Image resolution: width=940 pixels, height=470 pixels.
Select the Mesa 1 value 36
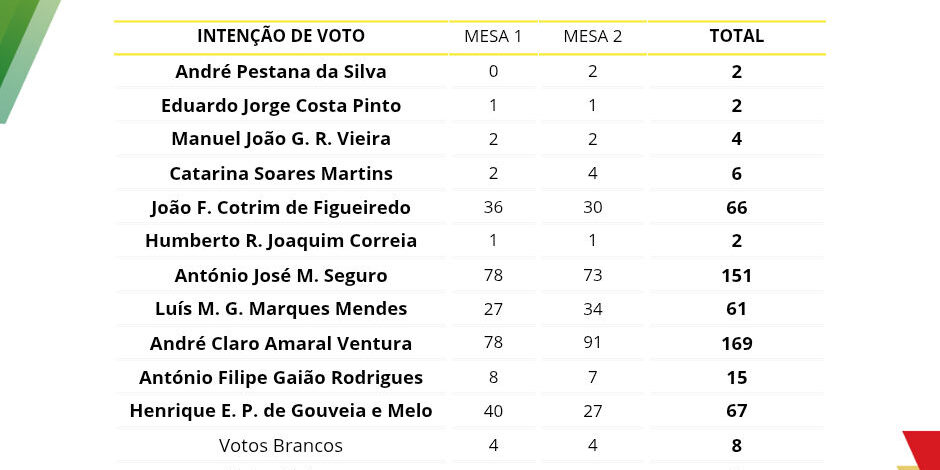pos(493,208)
